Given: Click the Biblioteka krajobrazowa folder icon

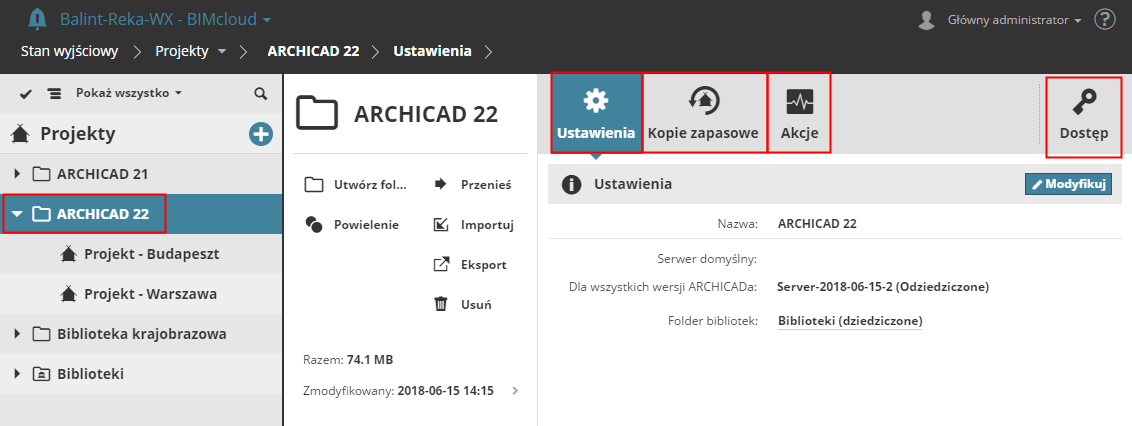Looking at the screenshot, I should (x=42, y=334).
